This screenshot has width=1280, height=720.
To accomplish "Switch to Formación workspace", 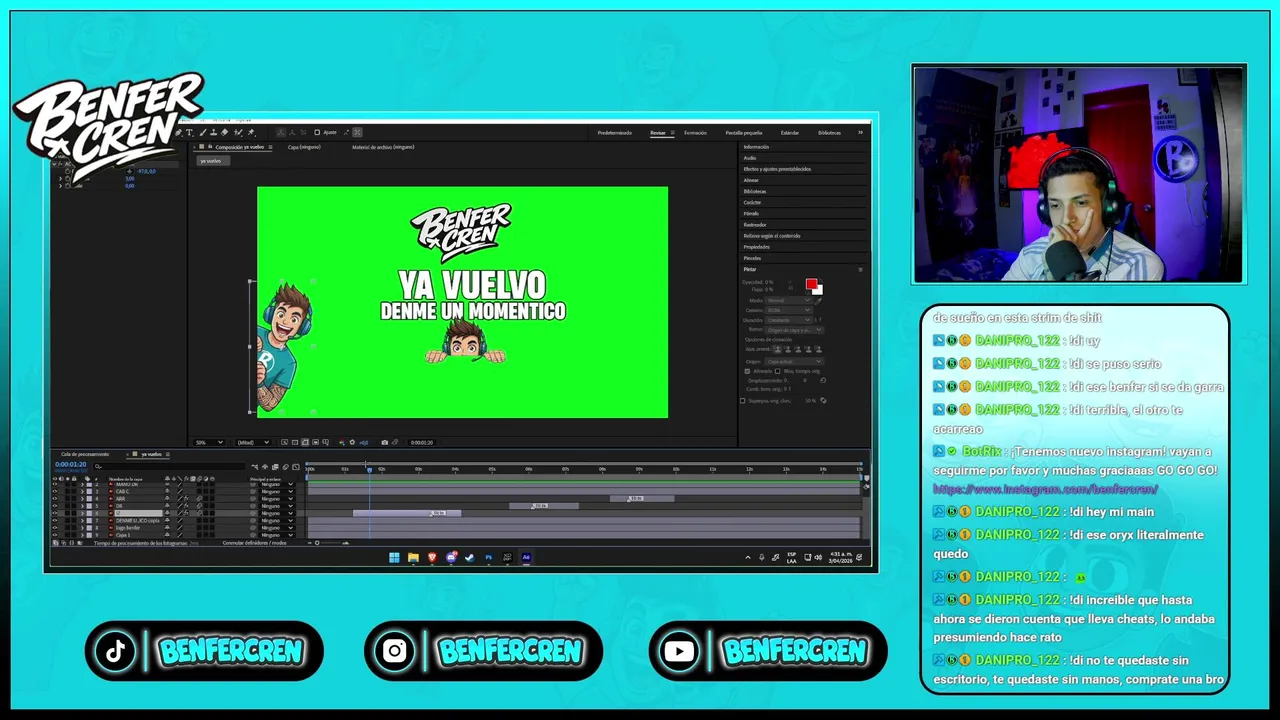I will (x=695, y=132).
